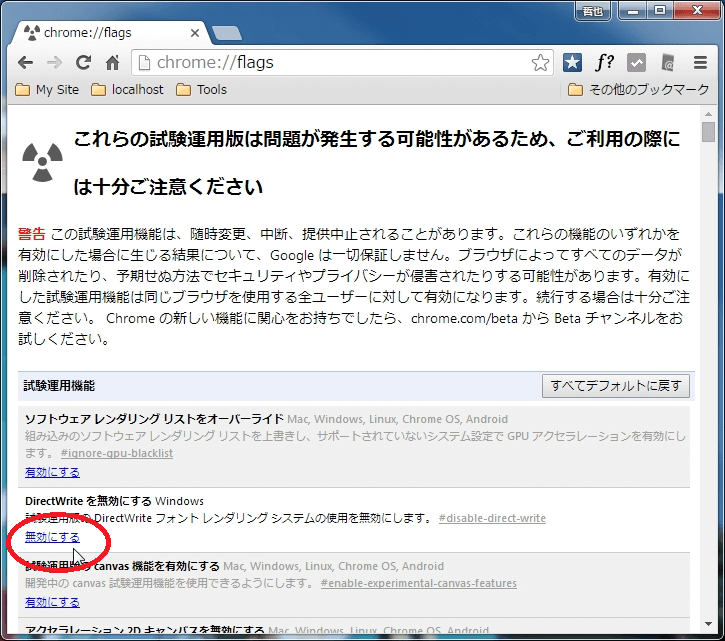Click the tab's radiation favicon
725x641 pixels.
click(32, 33)
